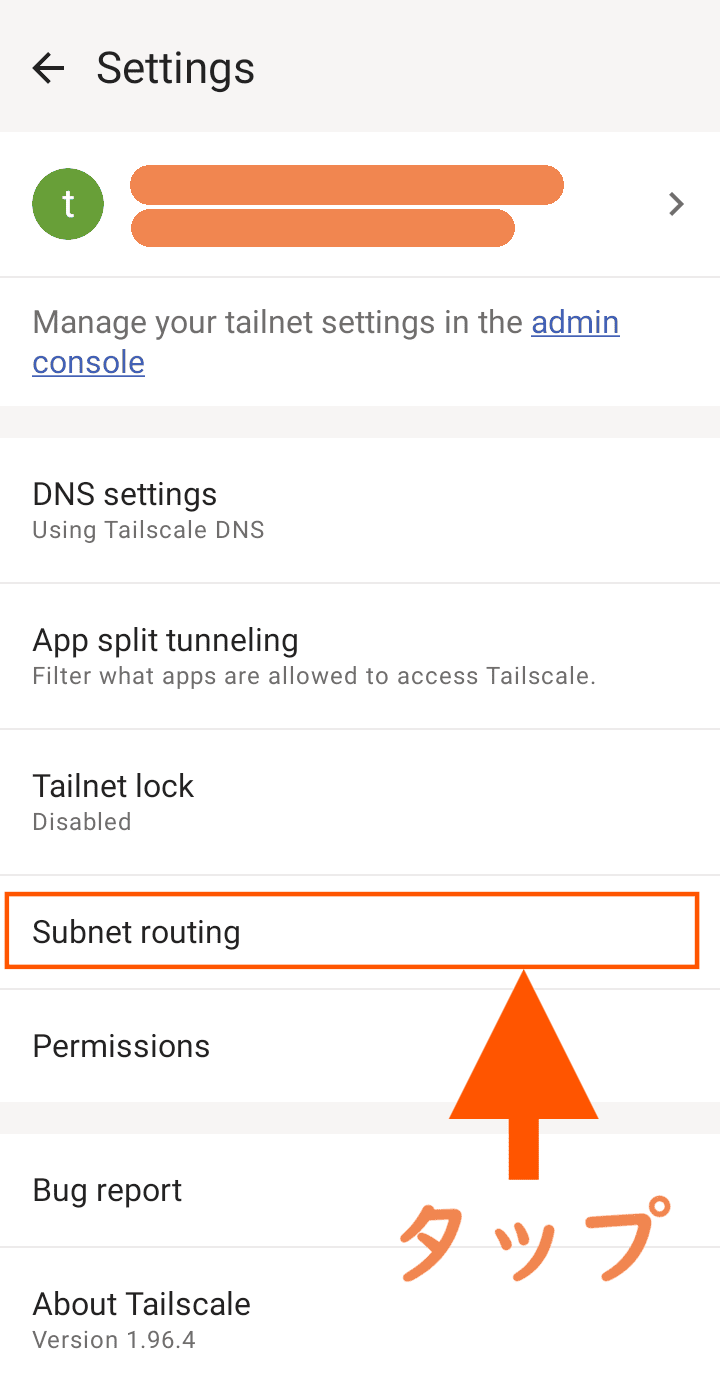Image resolution: width=720 pixels, height=1374 pixels.
Task: Open App split tunneling
Action: (x=166, y=640)
